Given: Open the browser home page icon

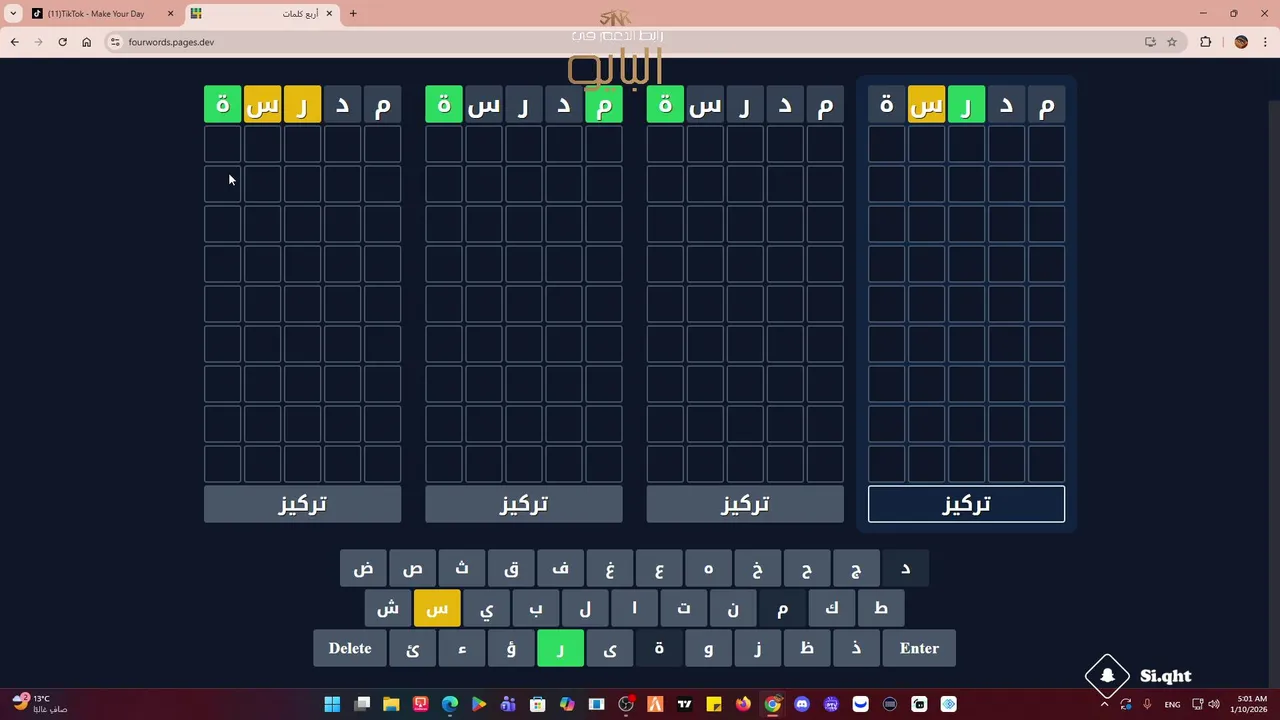Looking at the screenshot, I should pyautogui.click(x=86, y=42).
